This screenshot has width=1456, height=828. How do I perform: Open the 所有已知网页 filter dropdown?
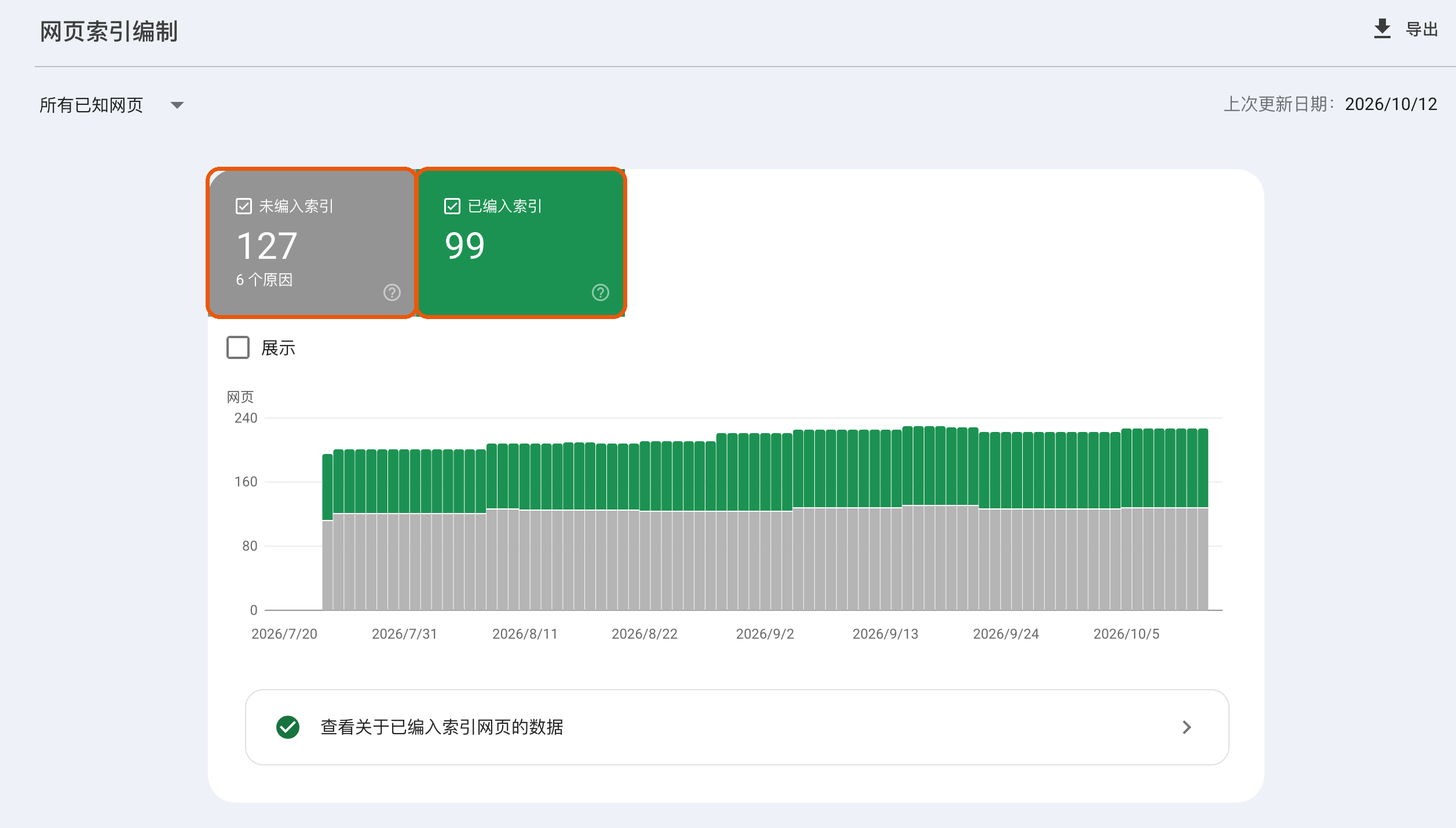[112, 105]
